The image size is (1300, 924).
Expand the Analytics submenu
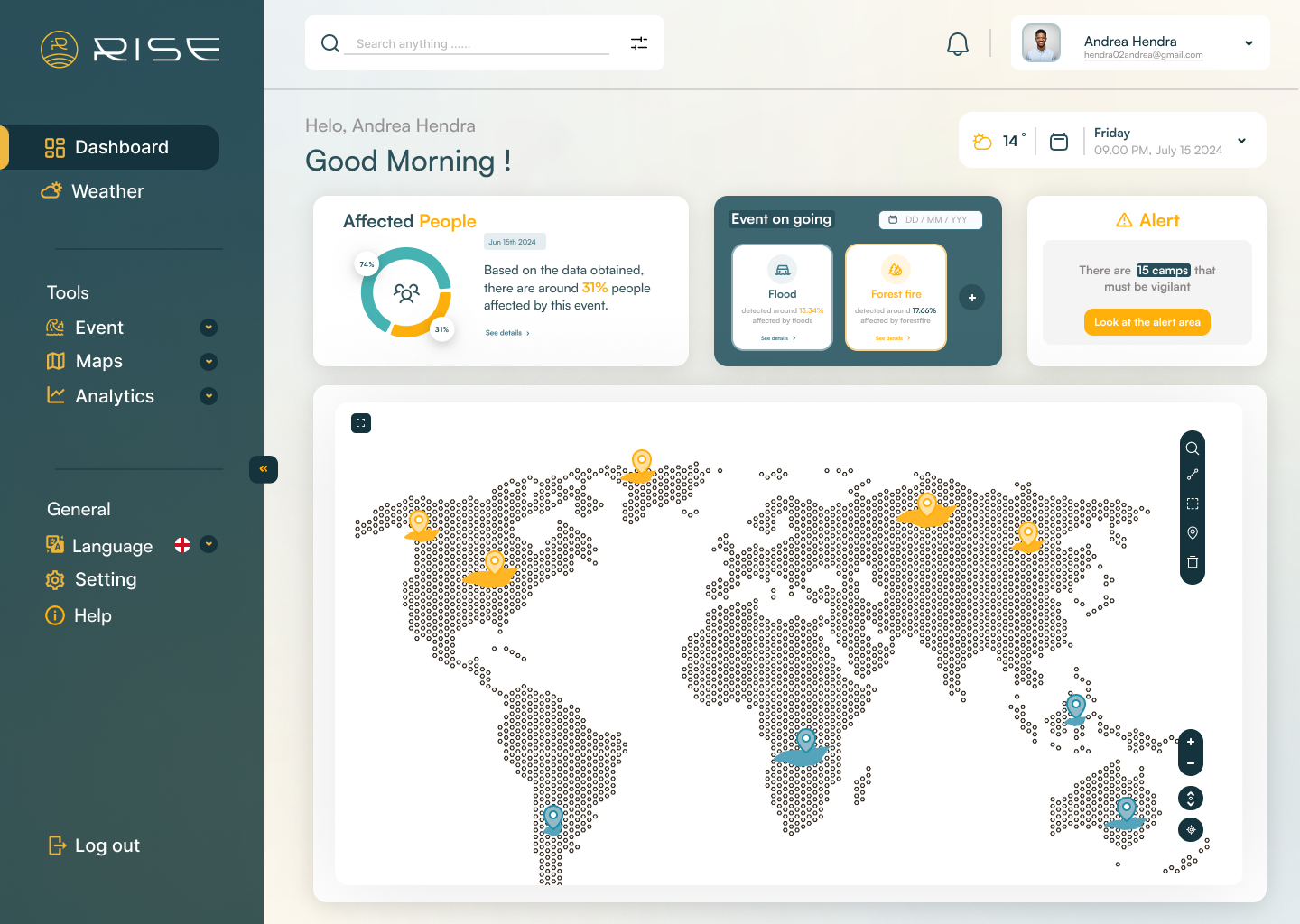click(x=209, y=396)
